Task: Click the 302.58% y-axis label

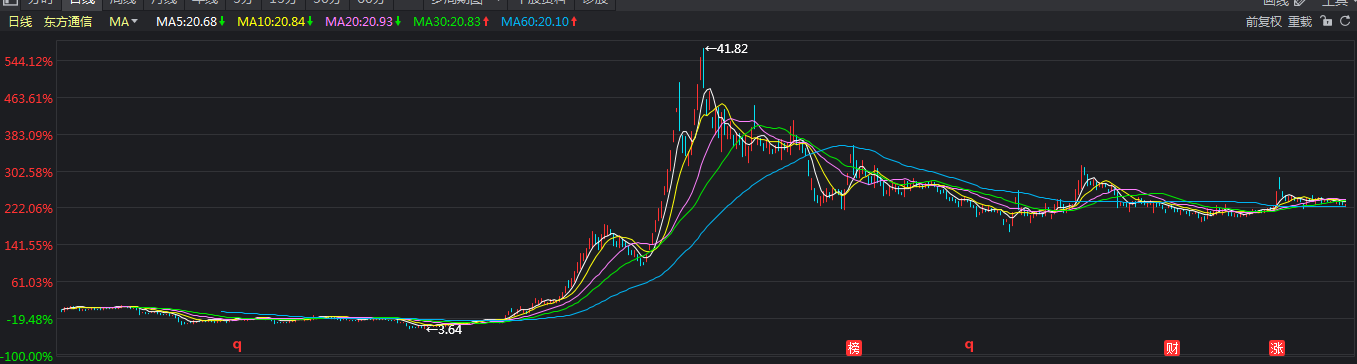Action: click(28, 173)
